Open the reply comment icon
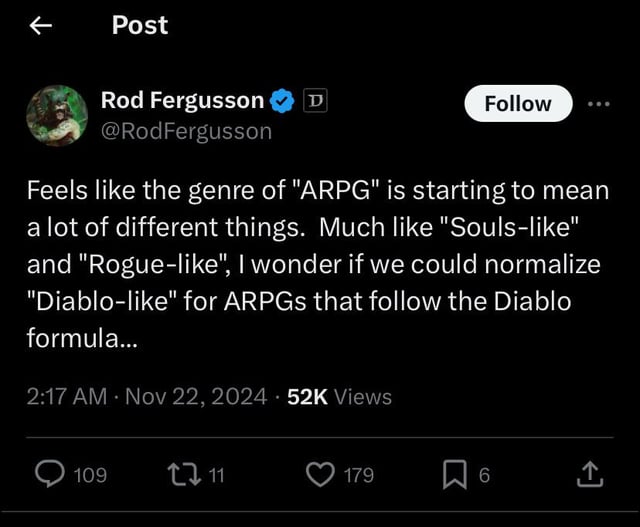This screenshot has width=640, height=527. pyautogui.click(x=50, y=474)
